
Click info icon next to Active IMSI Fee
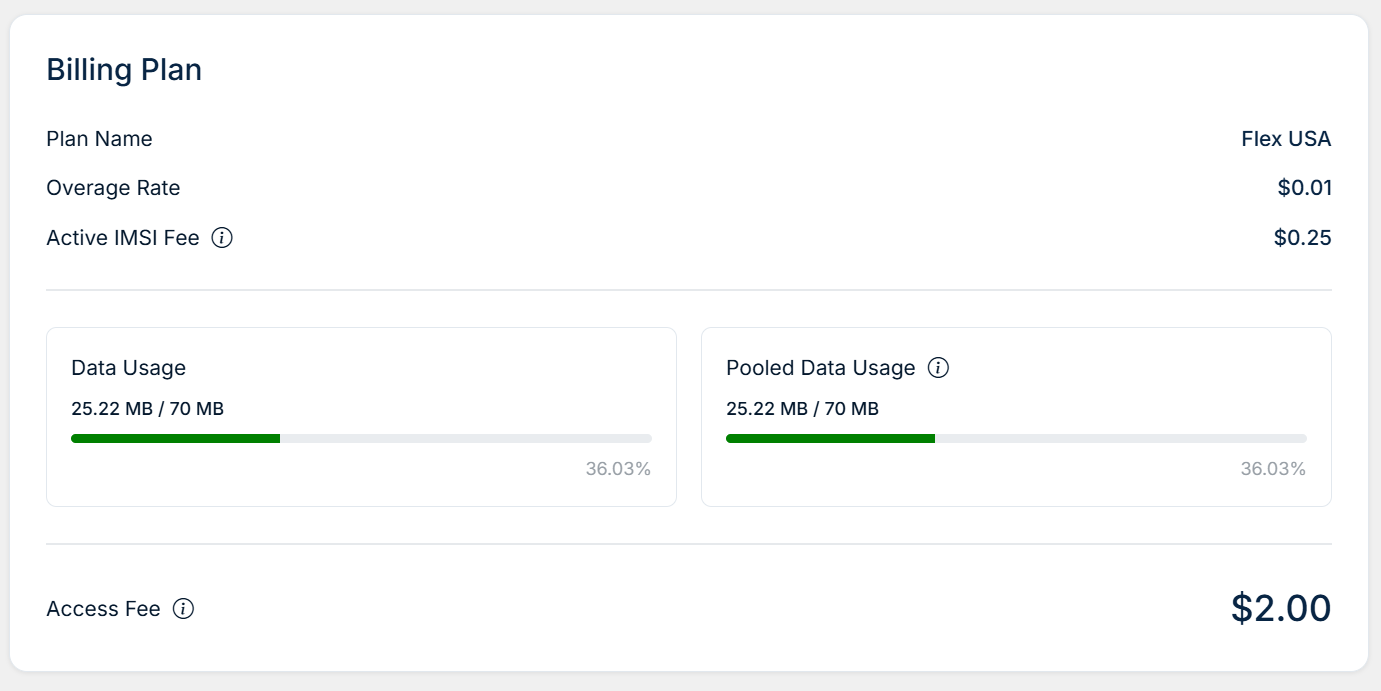click(222, 238)
